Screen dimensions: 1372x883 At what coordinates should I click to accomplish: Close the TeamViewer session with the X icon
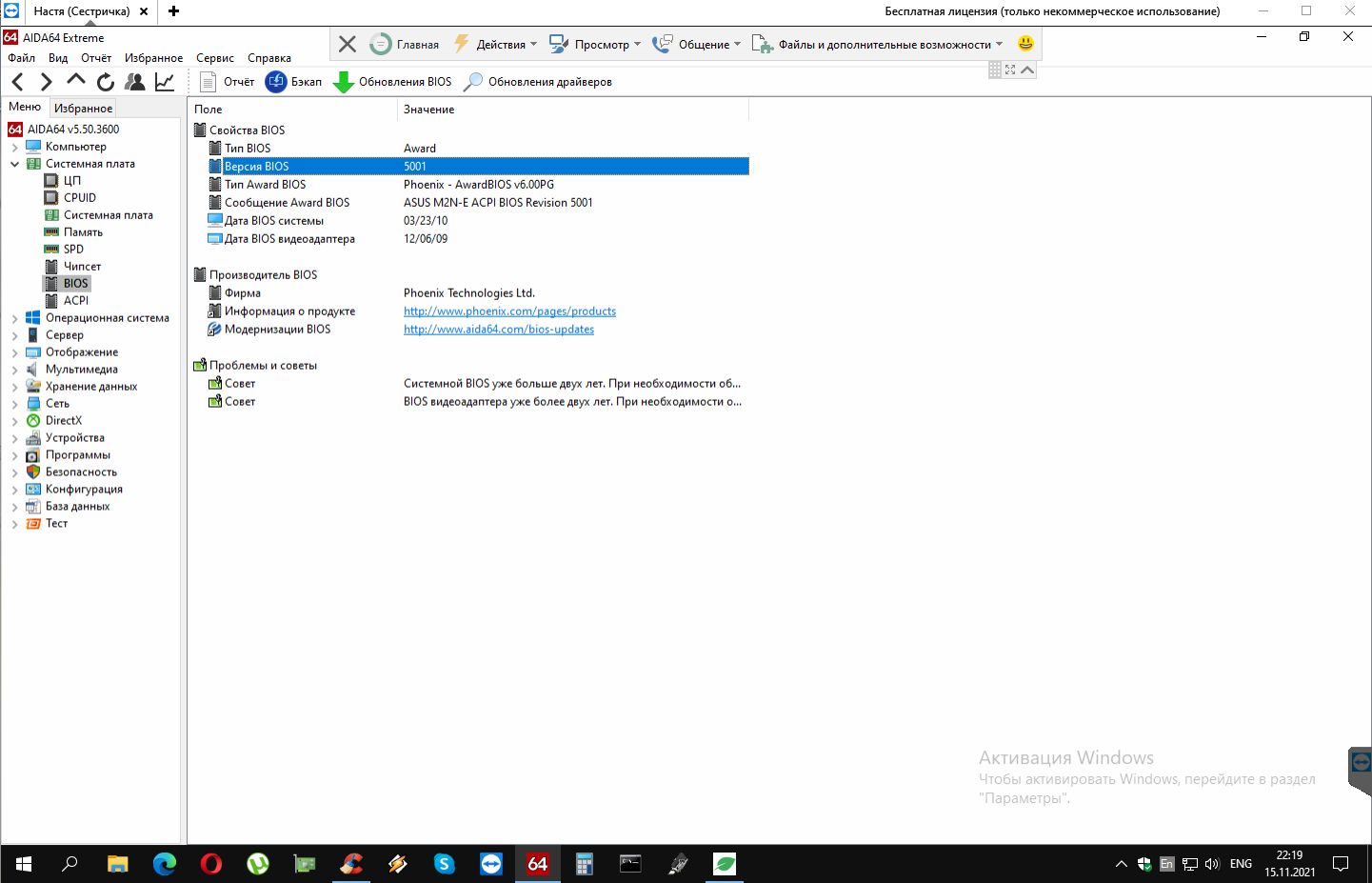point(348,45)
